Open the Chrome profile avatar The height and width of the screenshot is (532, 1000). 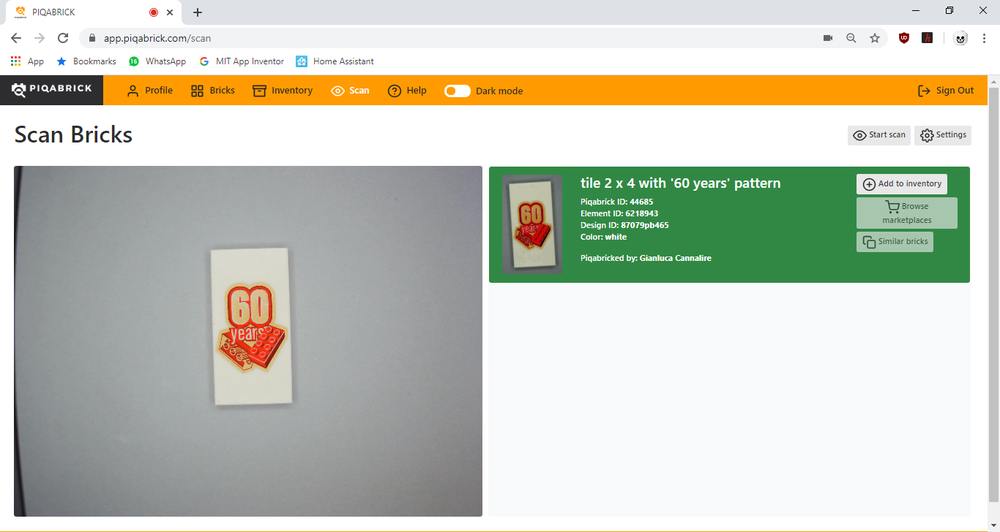point(960,38)
